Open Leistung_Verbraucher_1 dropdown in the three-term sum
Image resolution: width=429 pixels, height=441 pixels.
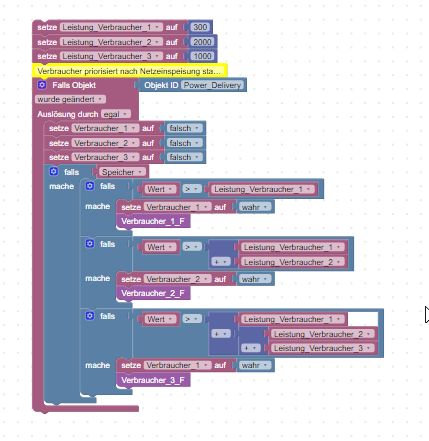[293, 319]
